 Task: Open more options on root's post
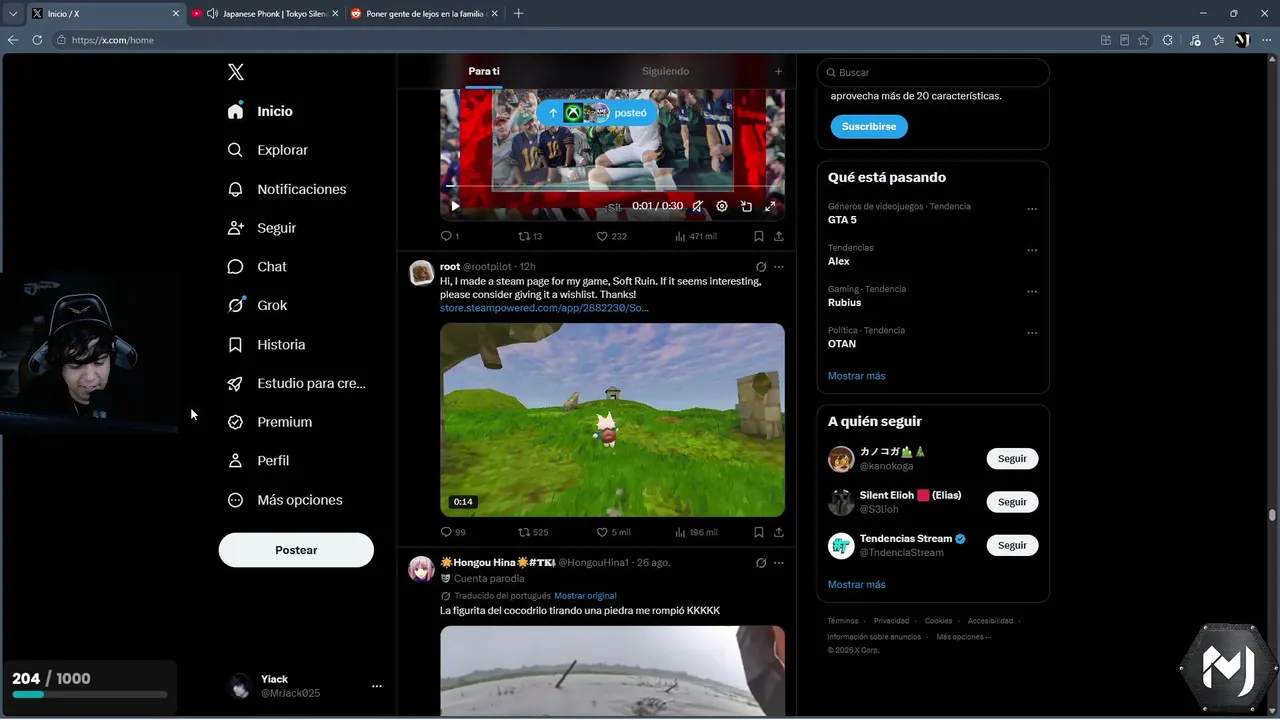pyautogui.click(x=779, y=267)
